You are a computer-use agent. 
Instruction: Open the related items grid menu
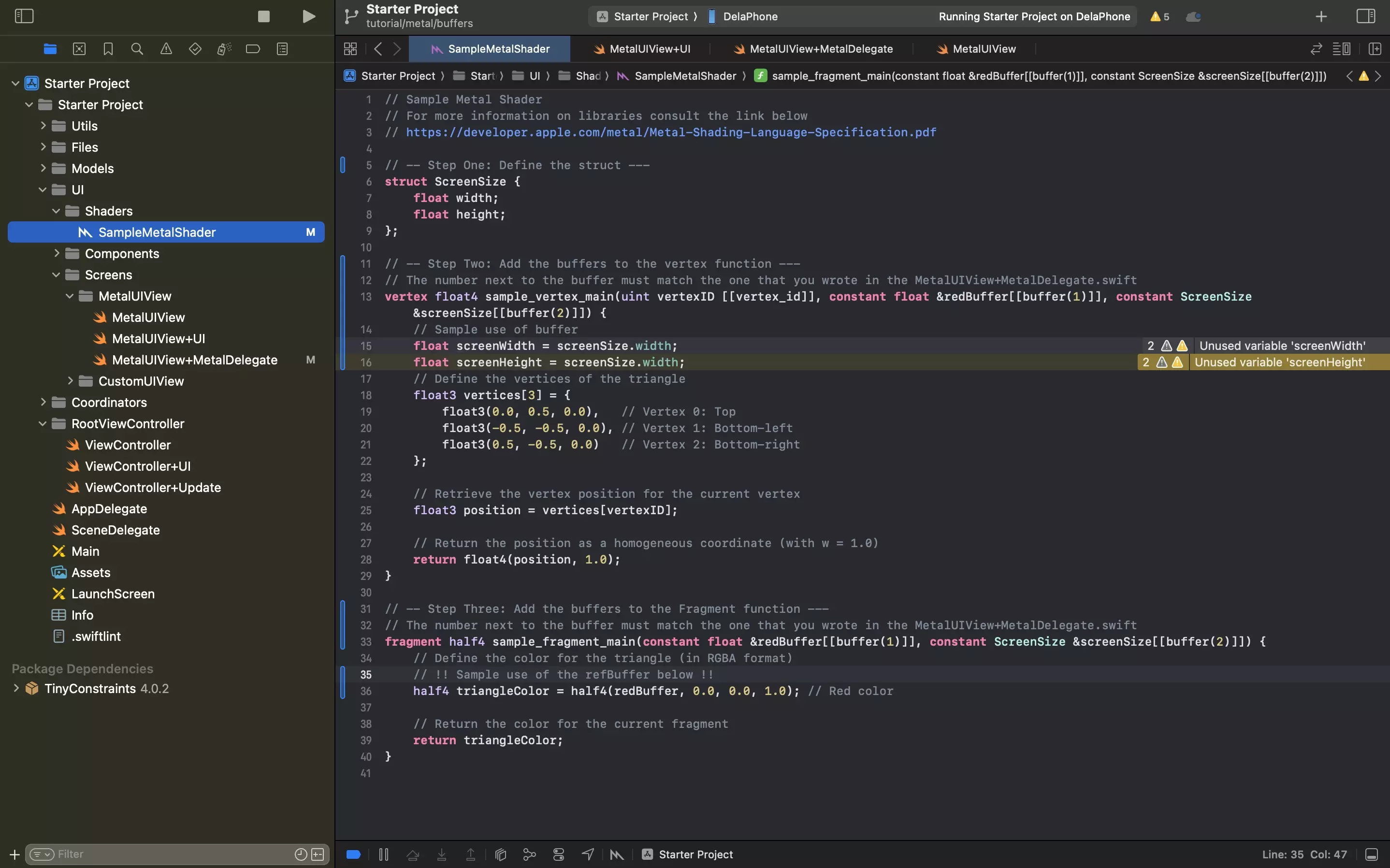[350, 49]
